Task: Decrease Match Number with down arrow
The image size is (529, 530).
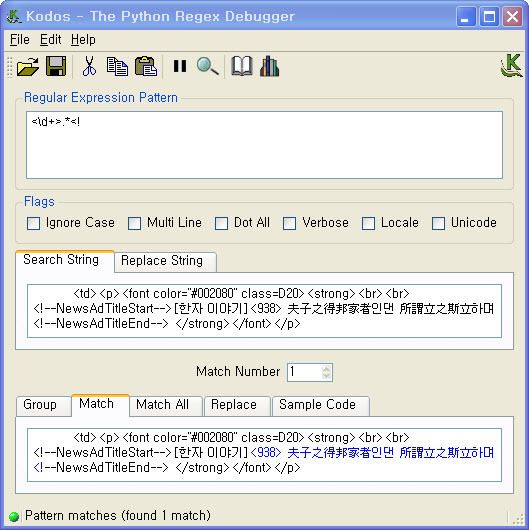Action: pos(326,376)
